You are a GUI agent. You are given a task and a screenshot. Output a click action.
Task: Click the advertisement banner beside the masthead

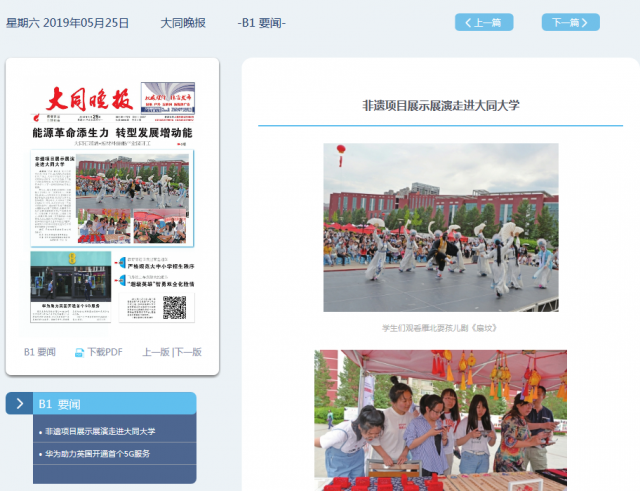click(168, 98)
